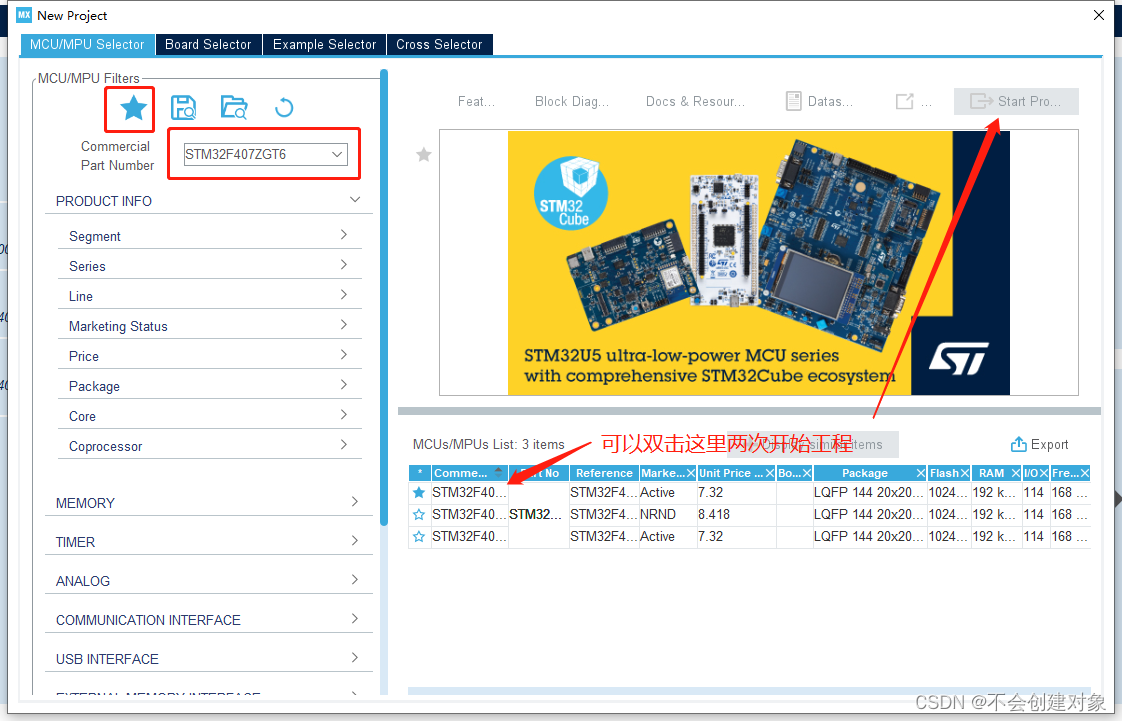This screenshot has height=721, width=1122.
Task: Expand the MEMORY filter section
Action: point(355,501)
